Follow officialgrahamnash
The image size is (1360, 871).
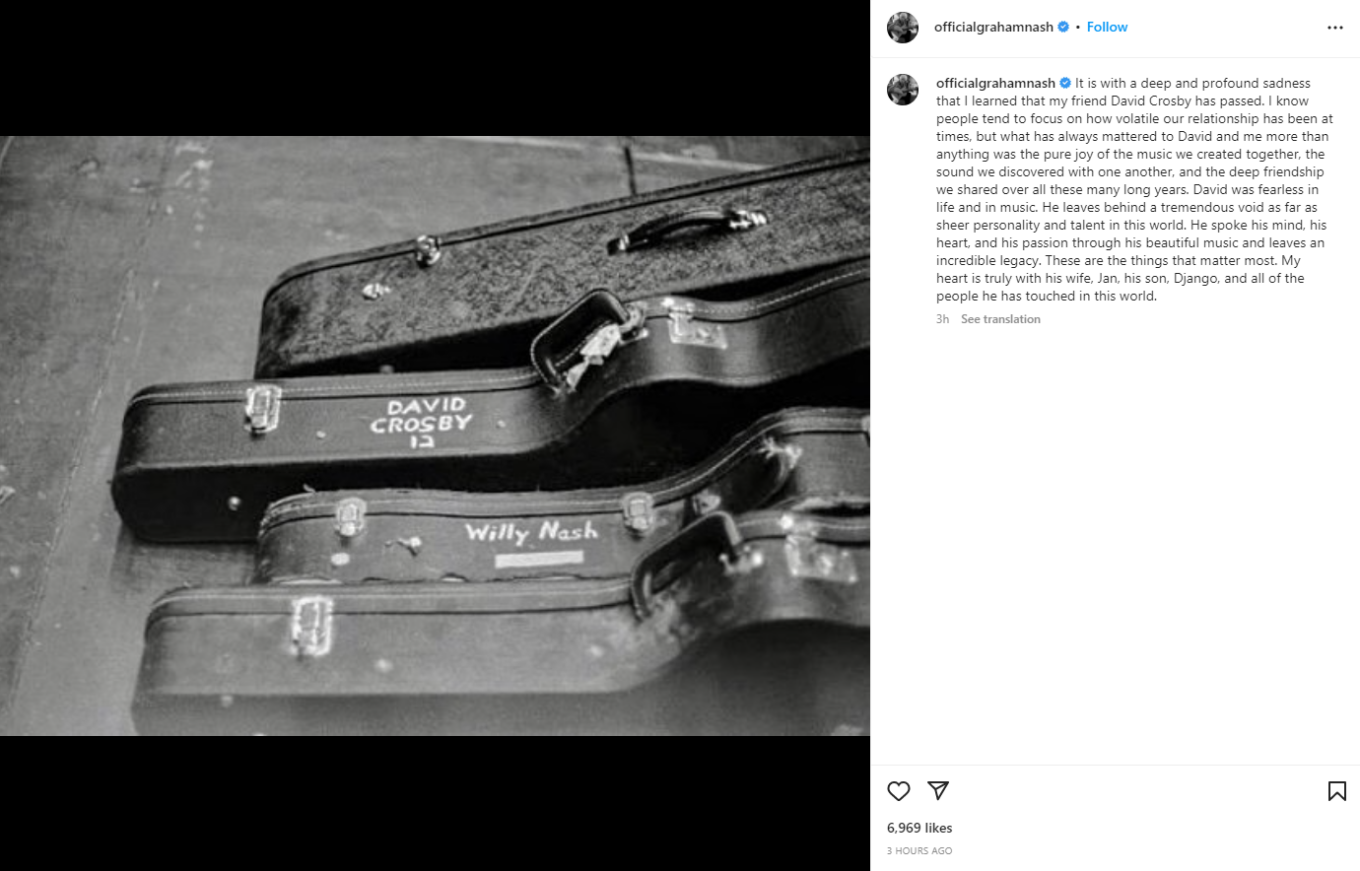click(x=1107, y=27)
